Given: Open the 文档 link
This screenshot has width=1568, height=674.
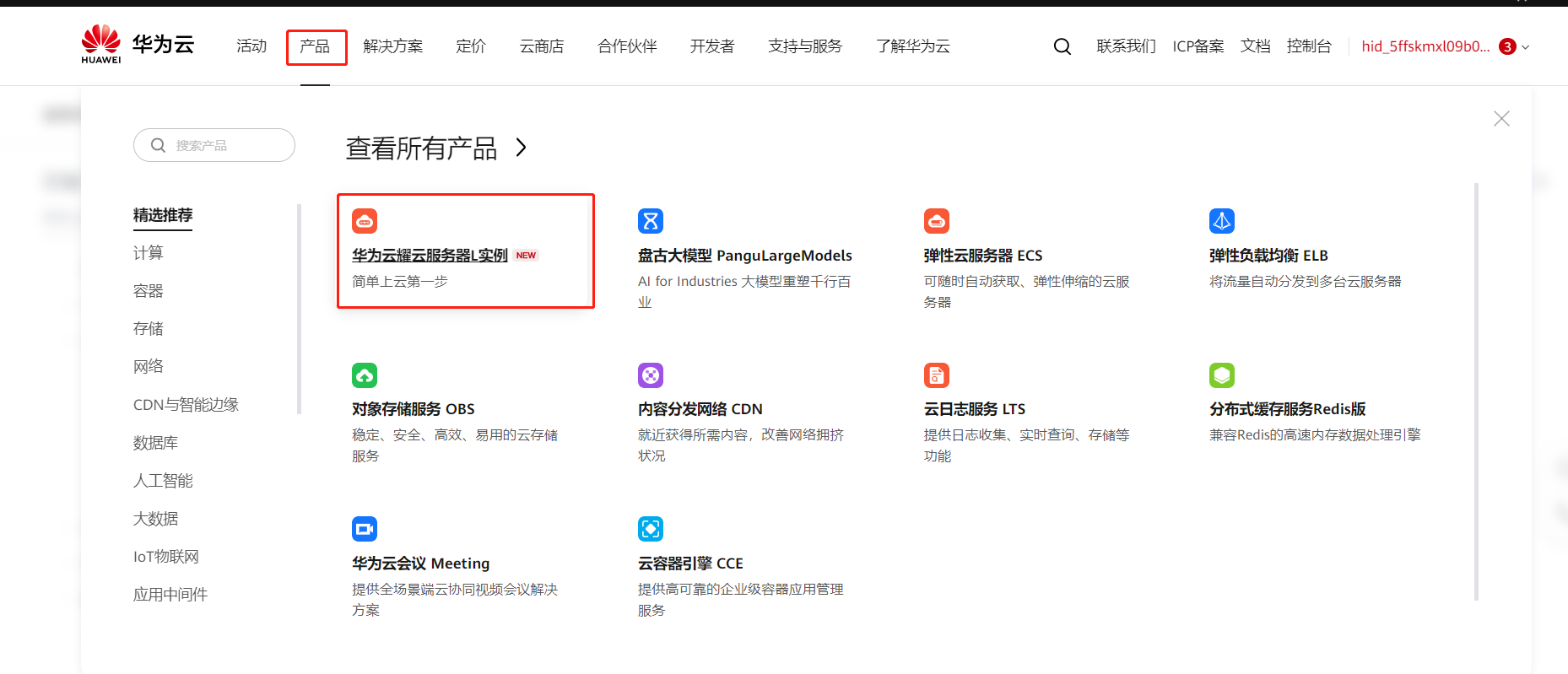Looking at the screenshot, I should (1256, 46).
